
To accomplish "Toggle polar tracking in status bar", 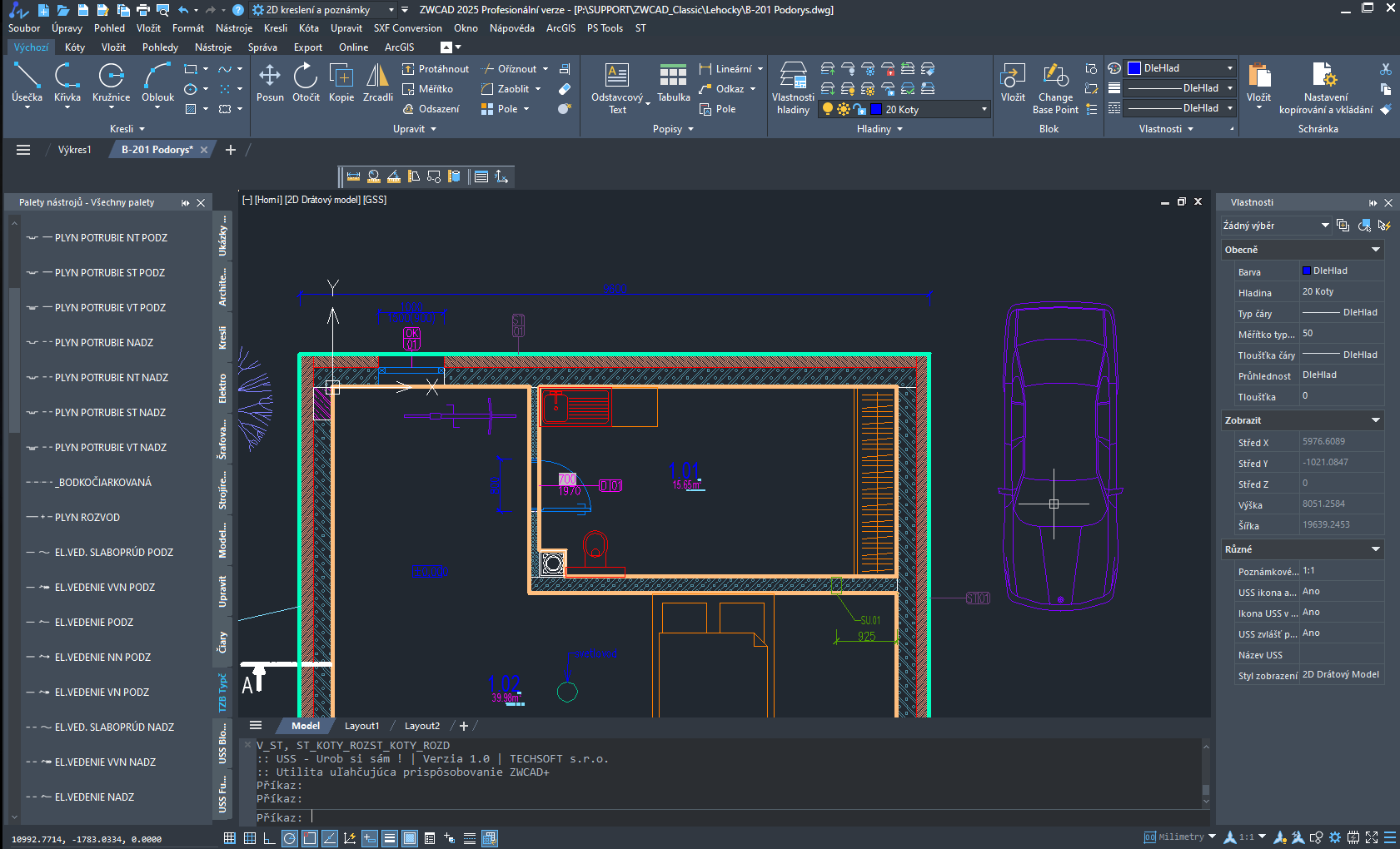I will [289, 838].
